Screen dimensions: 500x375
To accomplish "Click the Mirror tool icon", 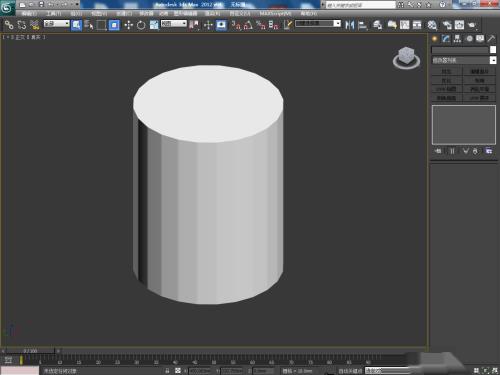I will coord(349,25).
